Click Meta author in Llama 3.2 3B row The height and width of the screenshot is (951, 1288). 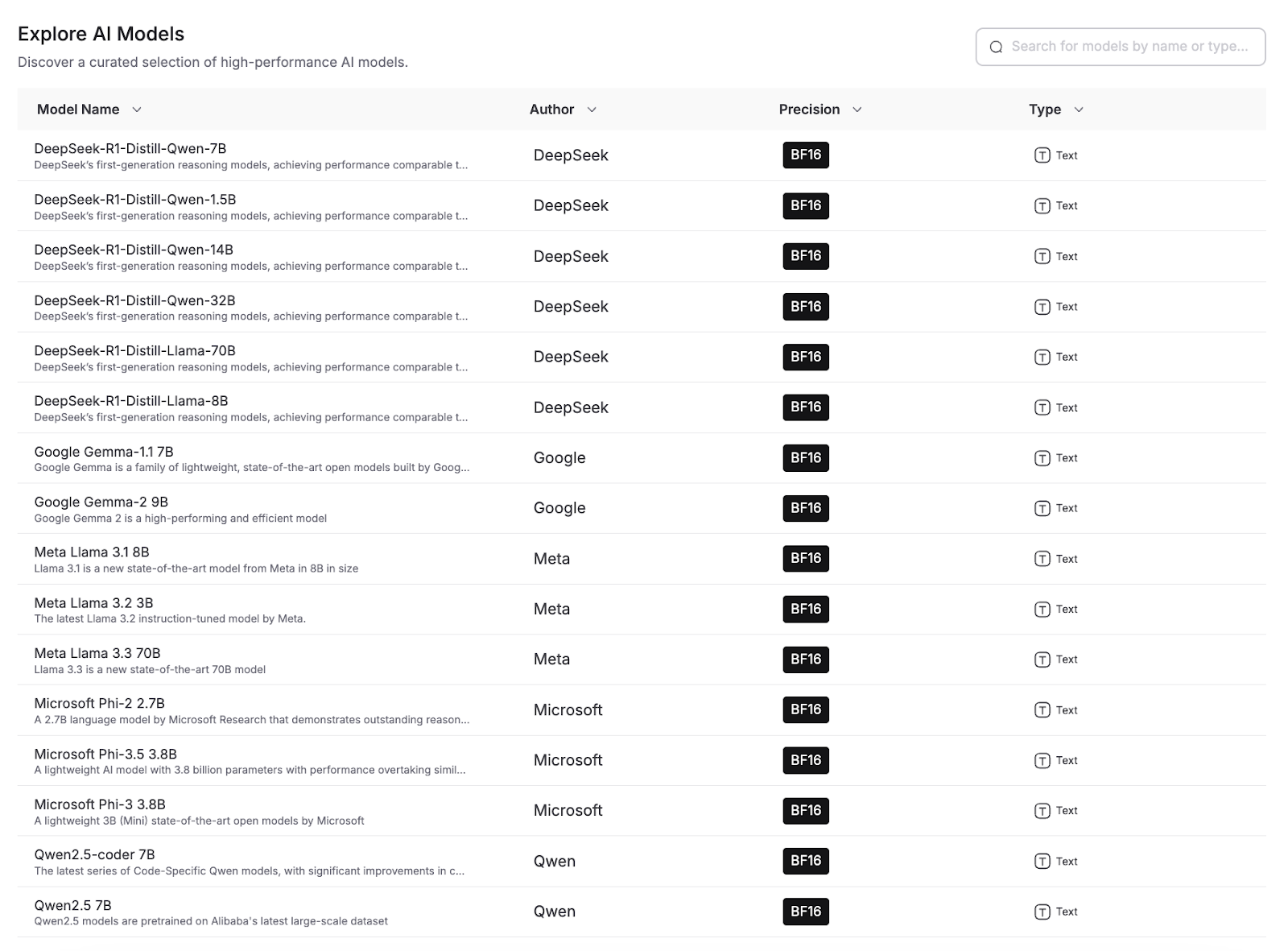[551, 610]
